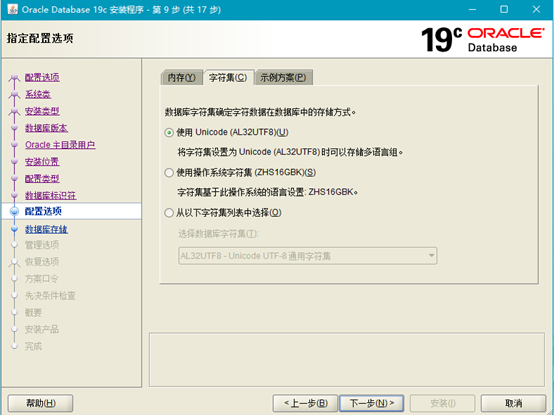Click the Java icon in the title bar
The image size is (554, 415).
click(x=12, y=9)
